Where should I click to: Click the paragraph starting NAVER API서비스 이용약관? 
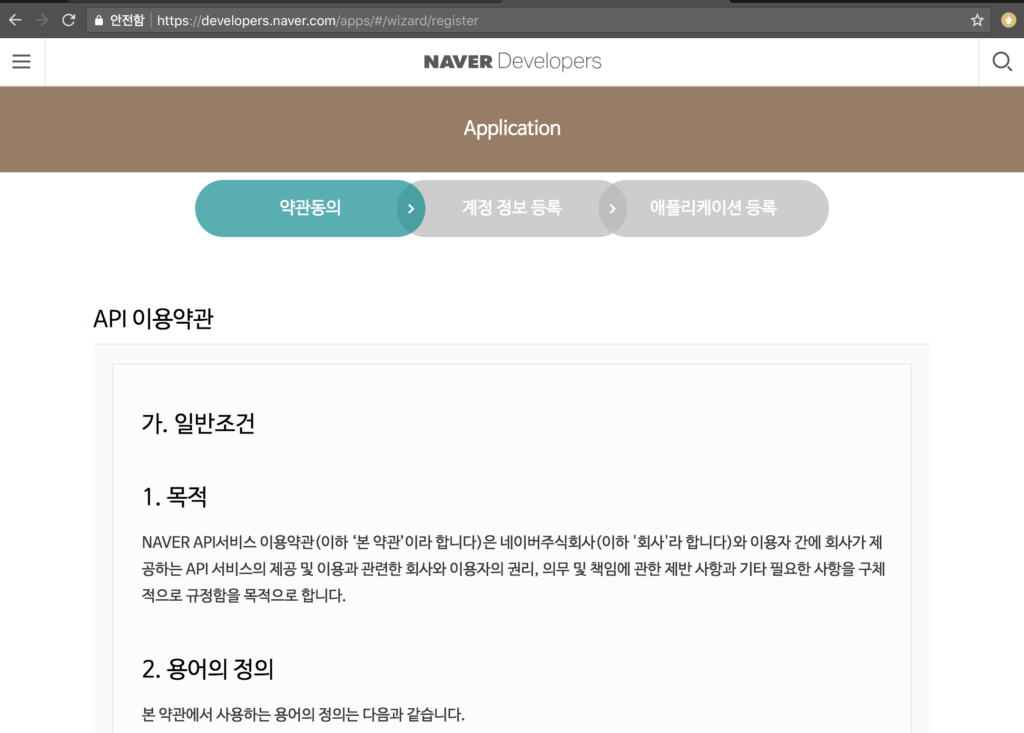coord(513,568)
